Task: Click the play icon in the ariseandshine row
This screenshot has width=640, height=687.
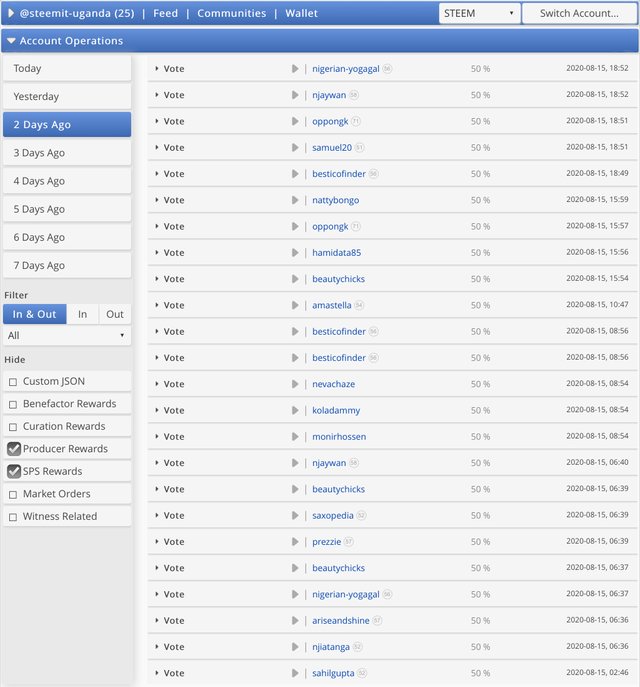Action: point(295,621)
